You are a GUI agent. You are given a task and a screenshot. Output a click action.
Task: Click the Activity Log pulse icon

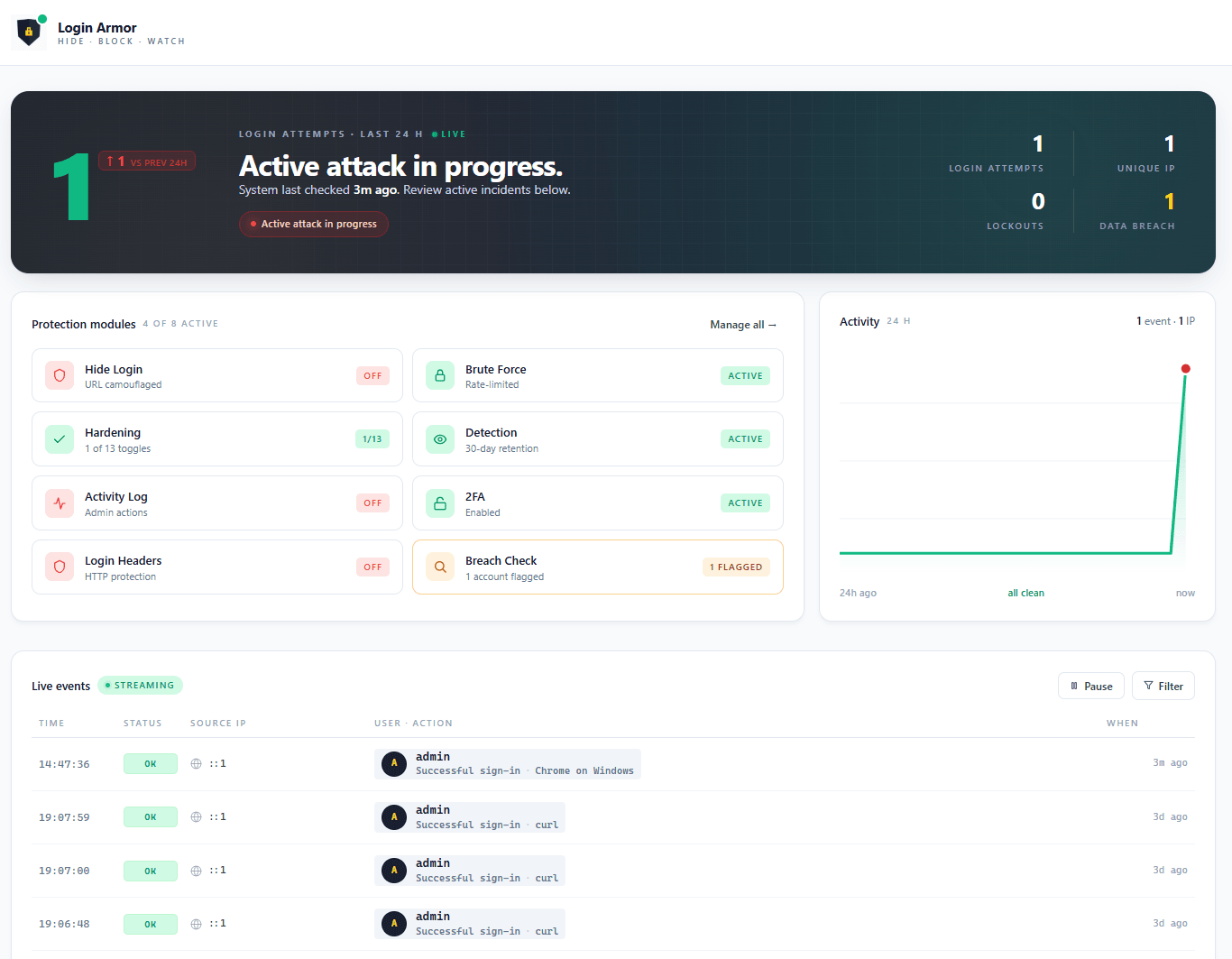59,503
